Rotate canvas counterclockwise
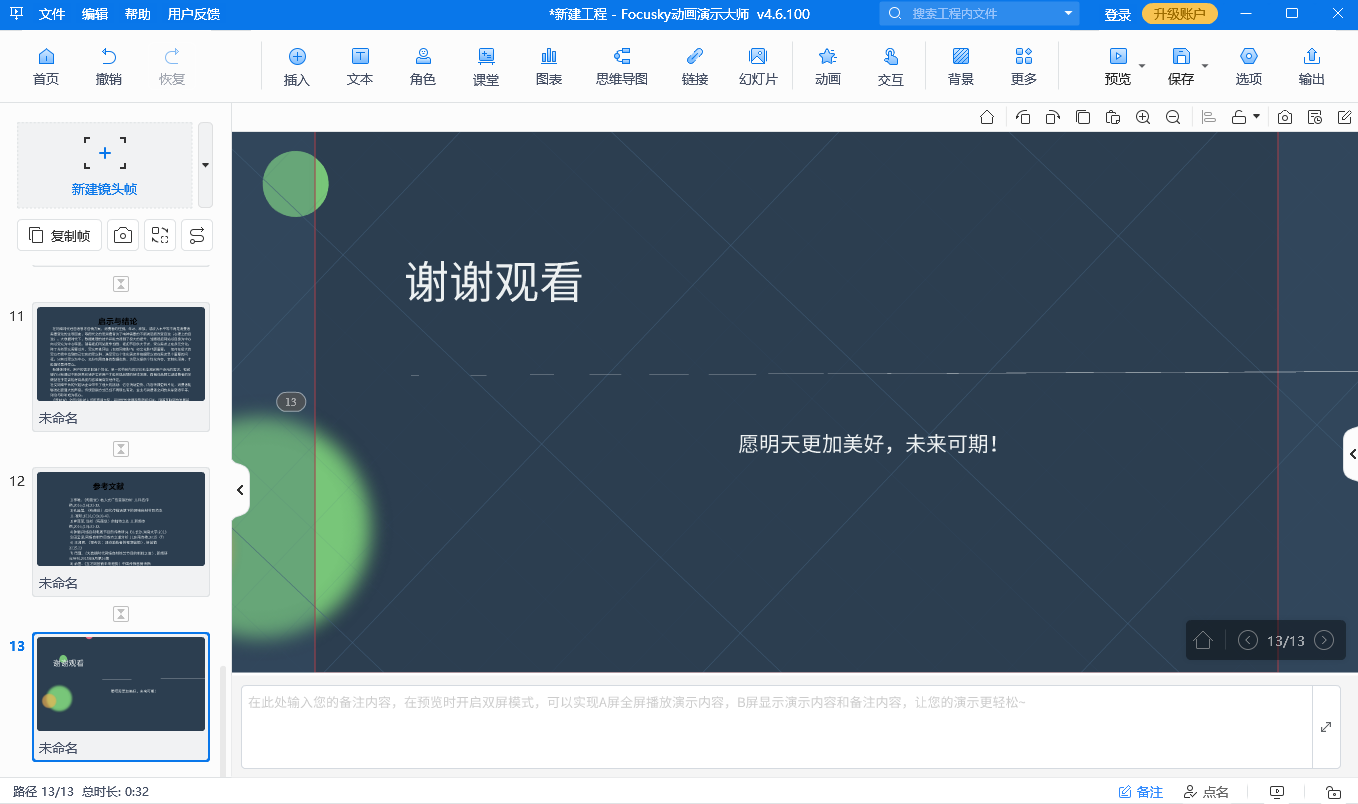The image size is (1358, 804). 1023,117
